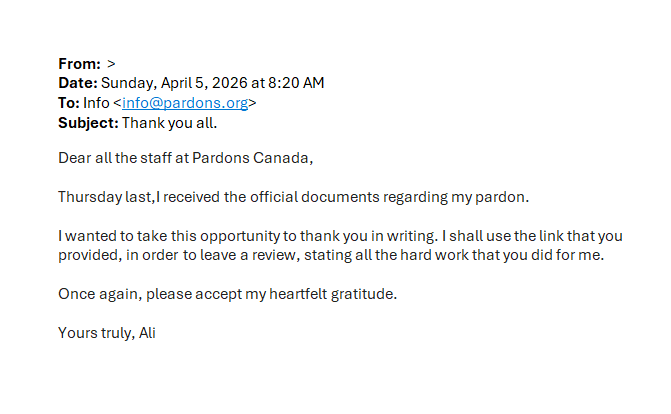
Task: Click the greeting line starting "Dear all the staff"
Action: (x=186, y=158)
